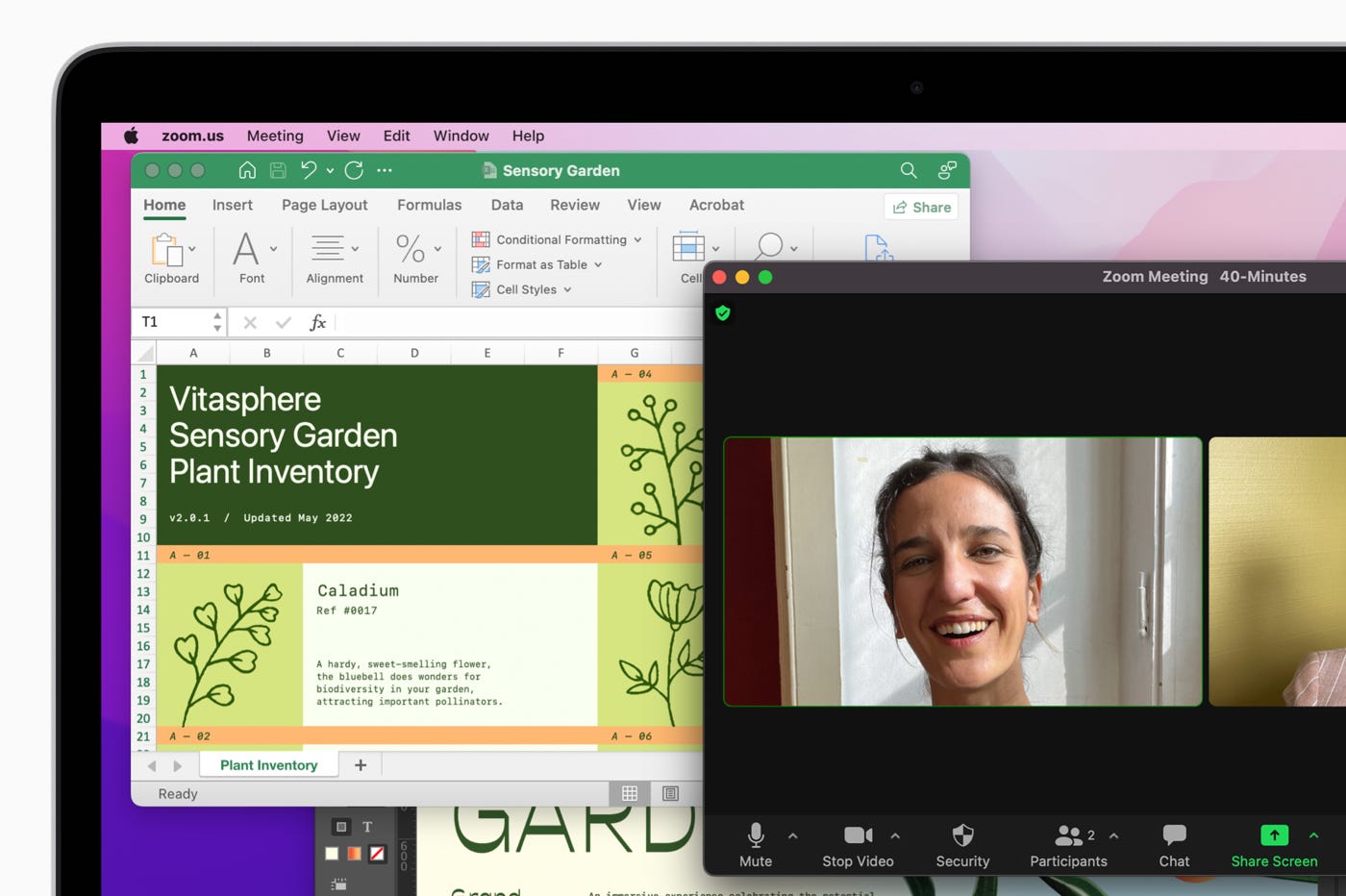Image resolution: width=1346 pixels, height=896 pixels.
Task: Select the Type tool in background app
Action: (367, 827)
